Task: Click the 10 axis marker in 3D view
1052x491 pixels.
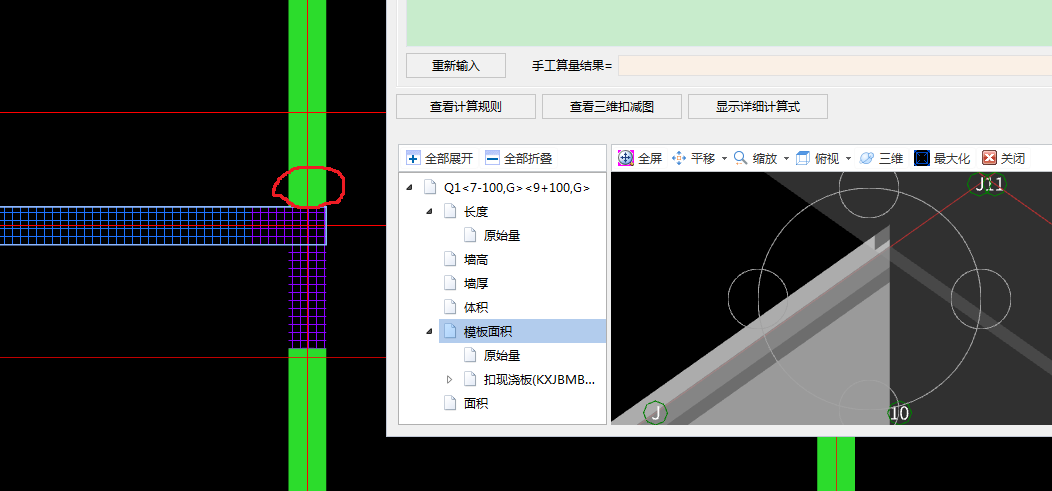Action: (x=899, y=413)
